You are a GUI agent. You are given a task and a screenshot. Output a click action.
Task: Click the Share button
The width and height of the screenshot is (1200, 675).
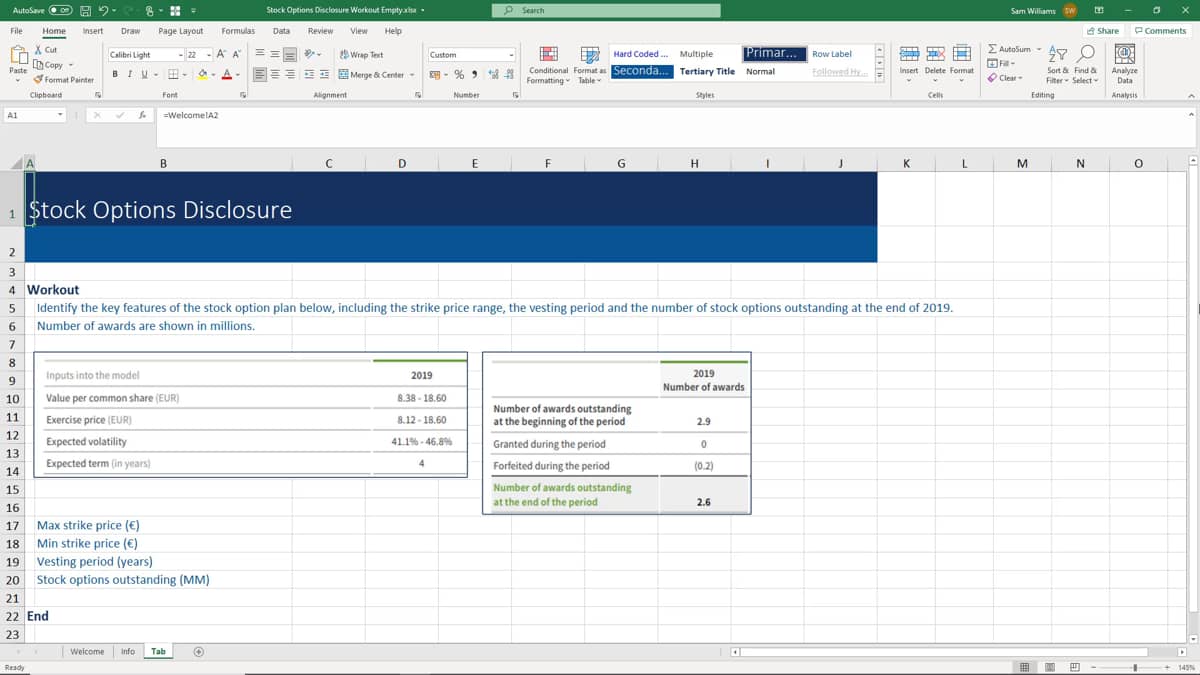tap(1103, 31)
